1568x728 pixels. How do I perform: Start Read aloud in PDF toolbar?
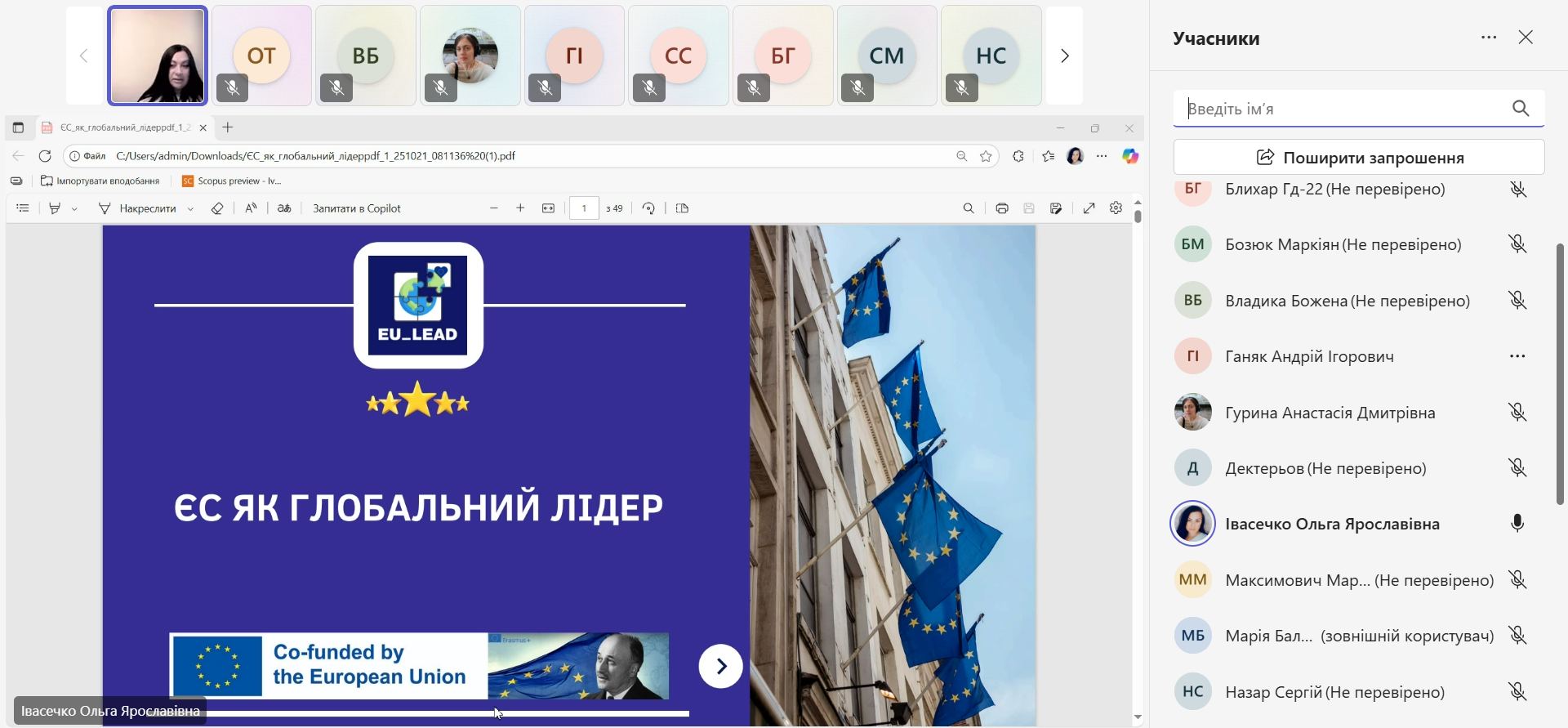(251, 208)
